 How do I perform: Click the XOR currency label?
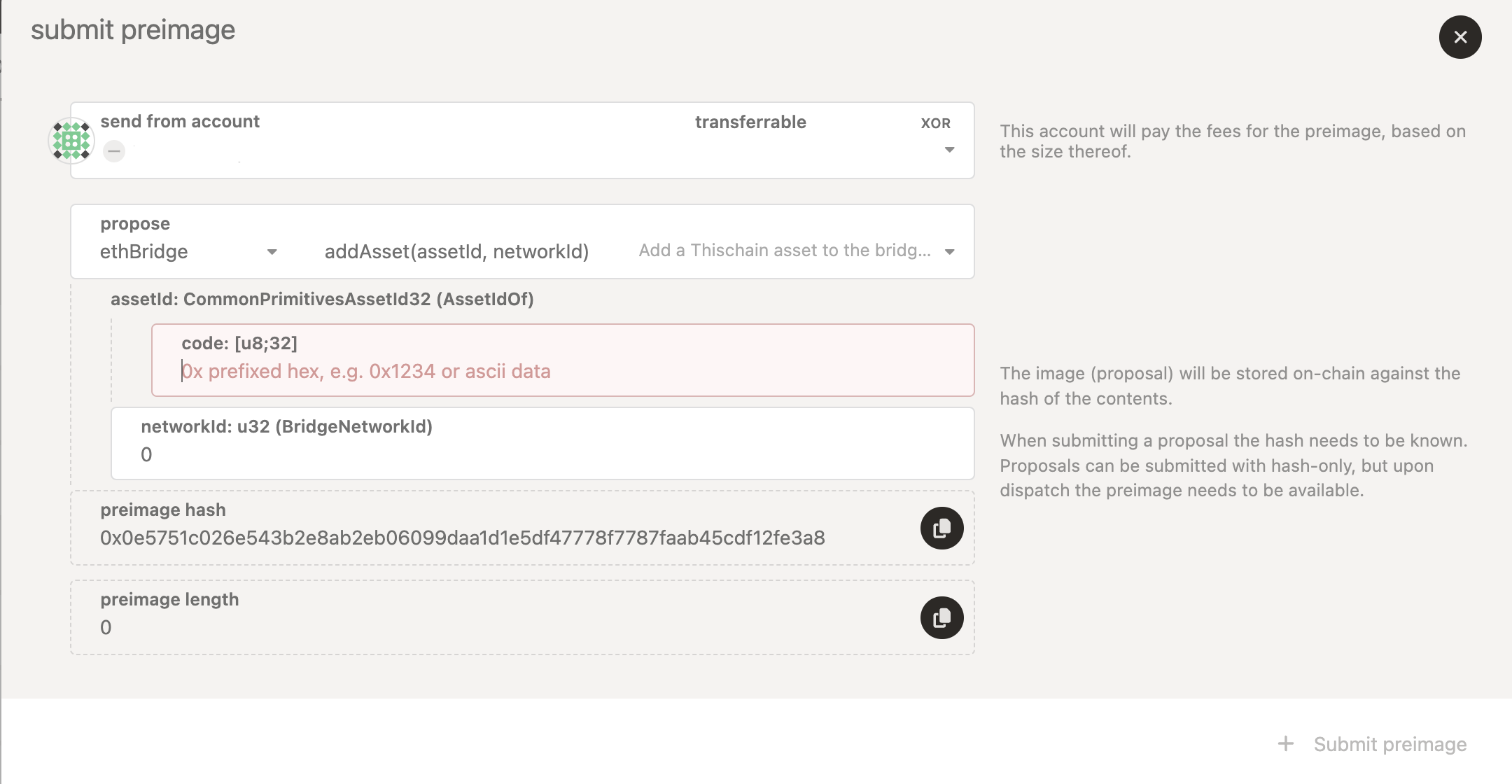935,123
